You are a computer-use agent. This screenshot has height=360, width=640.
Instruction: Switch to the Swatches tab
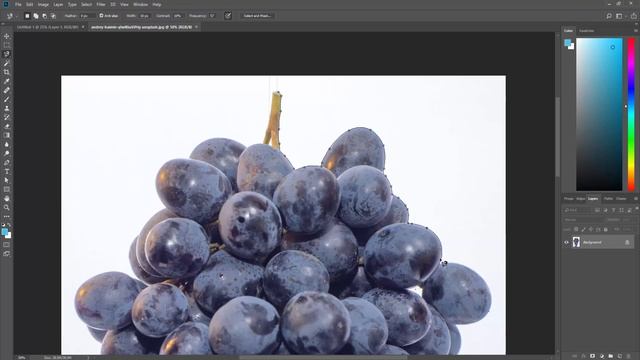(587, 31)
